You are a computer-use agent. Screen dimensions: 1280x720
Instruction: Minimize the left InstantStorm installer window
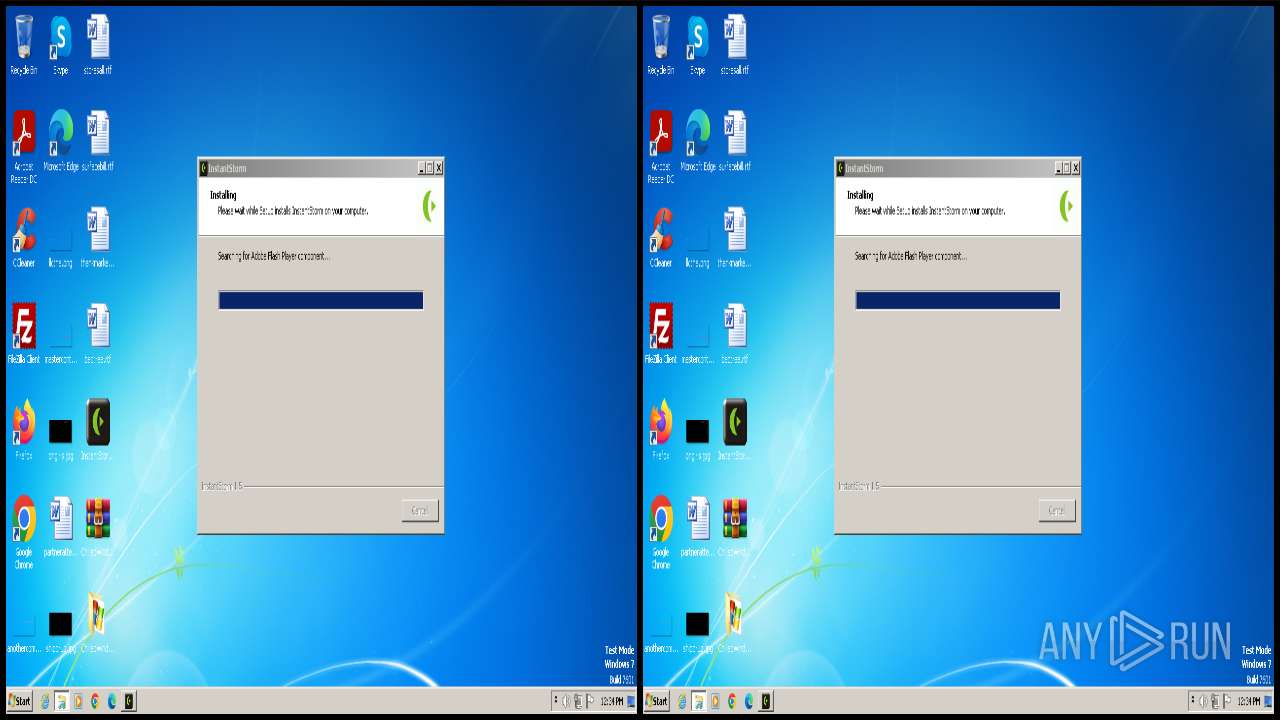click(x=421, y=168)
